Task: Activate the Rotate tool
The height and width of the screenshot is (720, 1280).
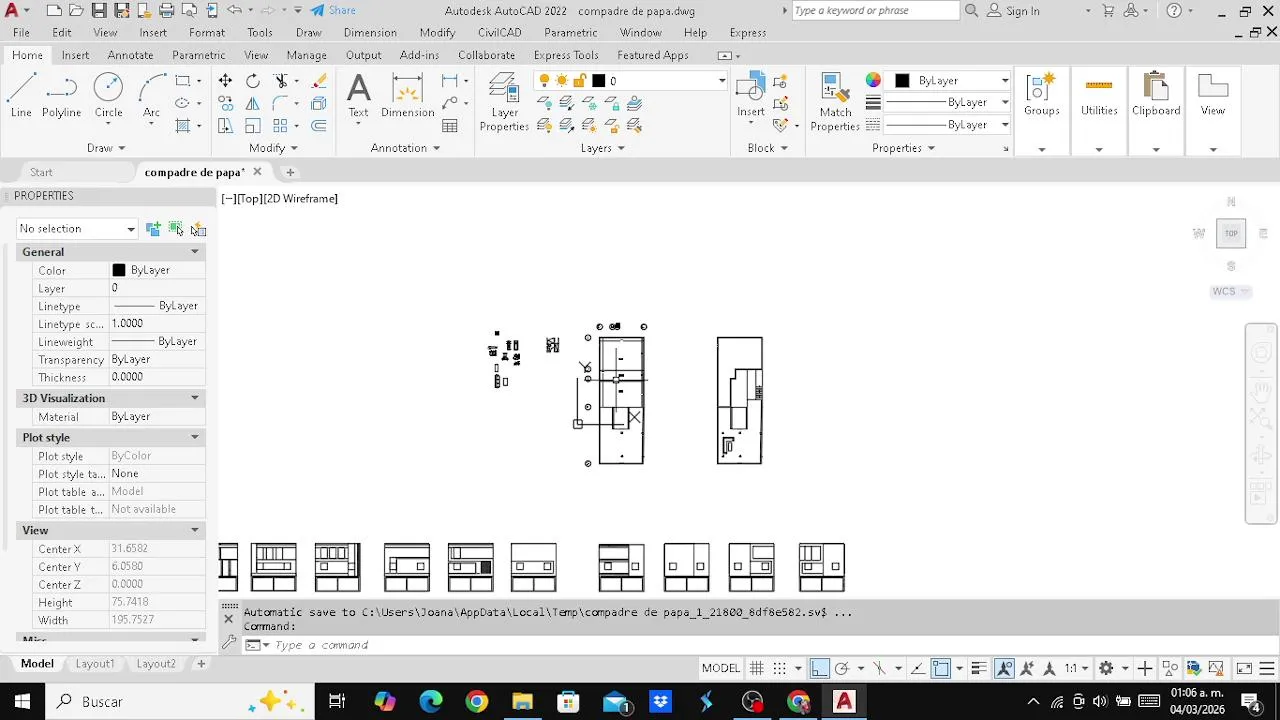Action: [x=253, y=81]
